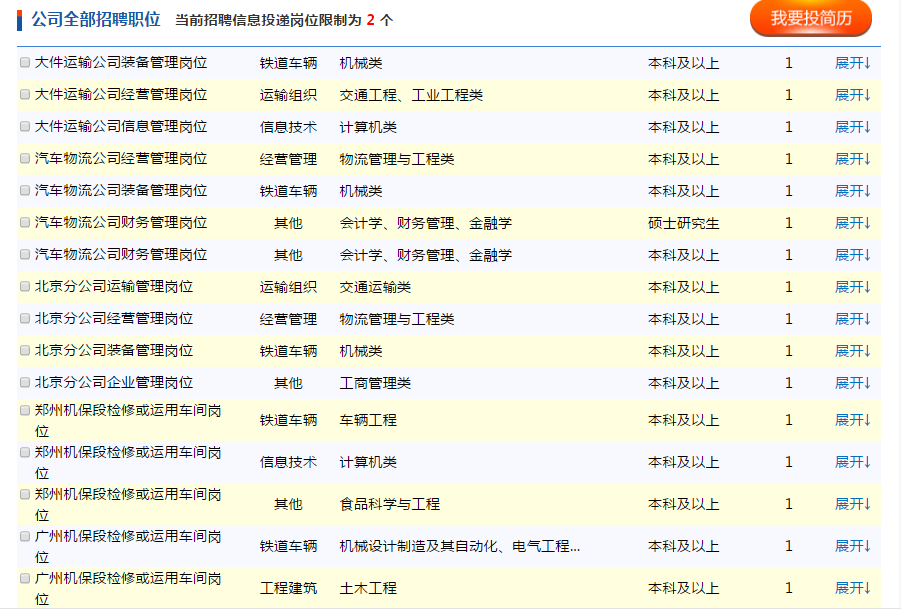The width and height of the screenshot is (901, 610).
Task: Select the 广州机保段 土木工程 position checkbox
Action: coord(25,579)
